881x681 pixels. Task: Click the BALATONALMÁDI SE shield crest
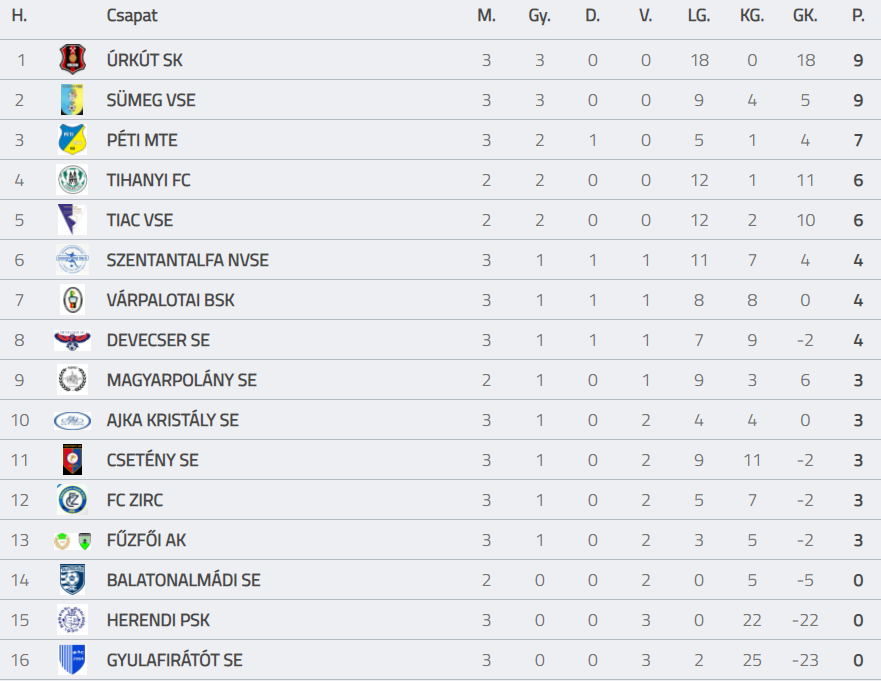(72, 580)
